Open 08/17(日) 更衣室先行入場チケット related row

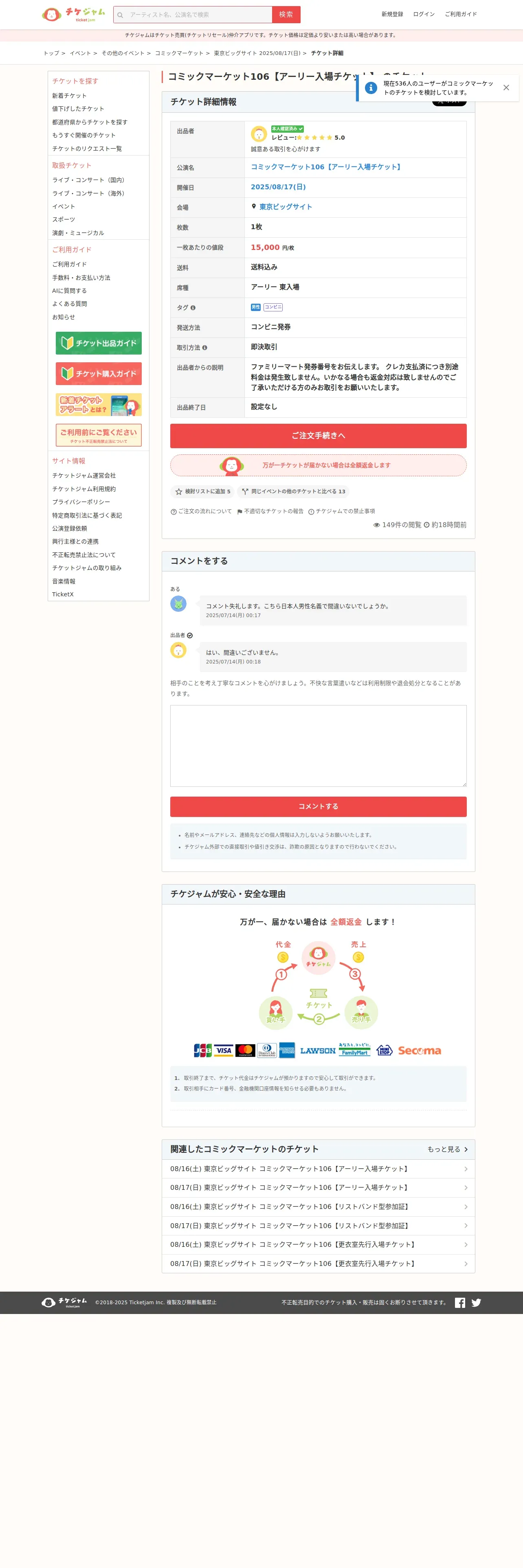319,1264
